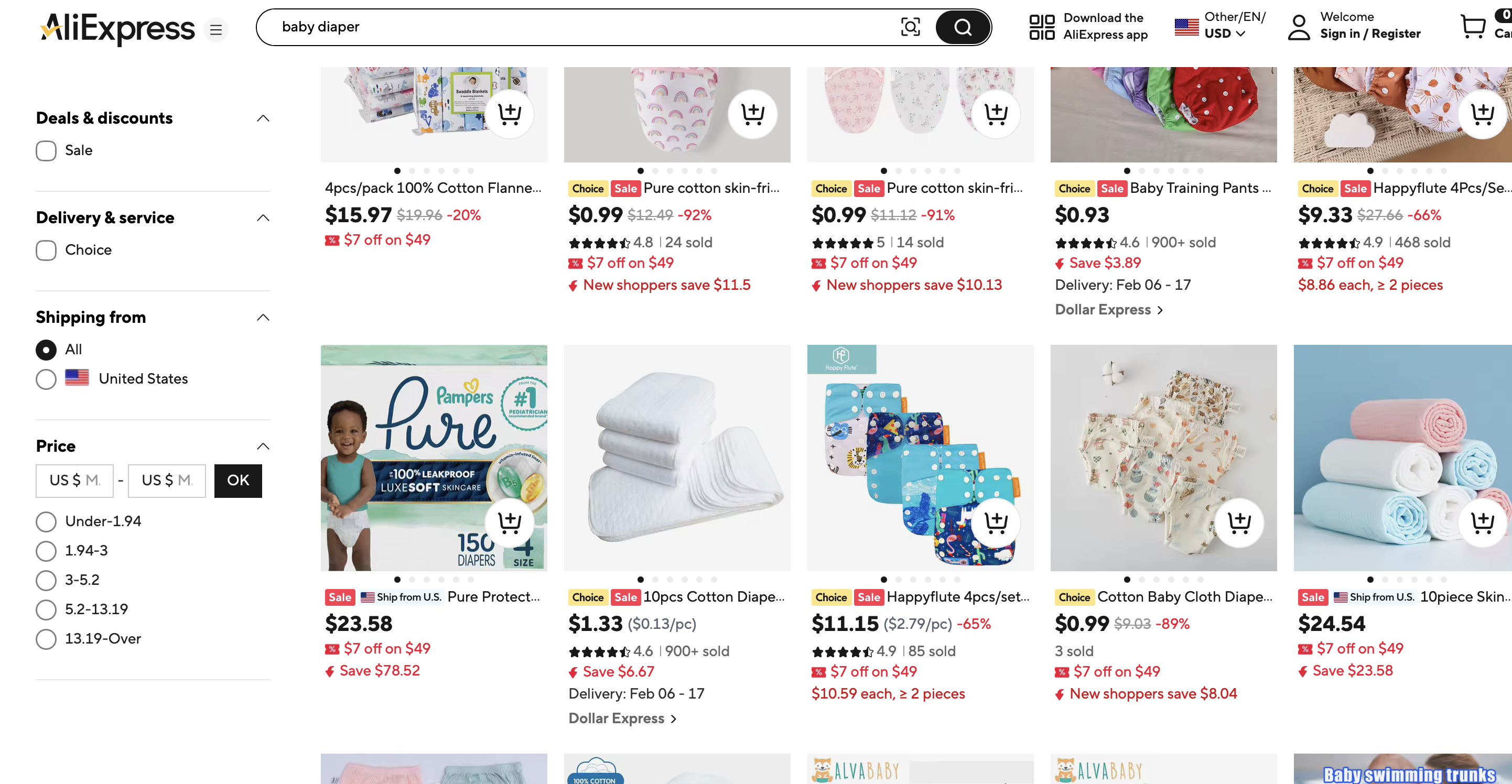The height and width of the screenshot is (784, 1512).
Task: Open the shopping cart
Action: tap(1473, 27)
